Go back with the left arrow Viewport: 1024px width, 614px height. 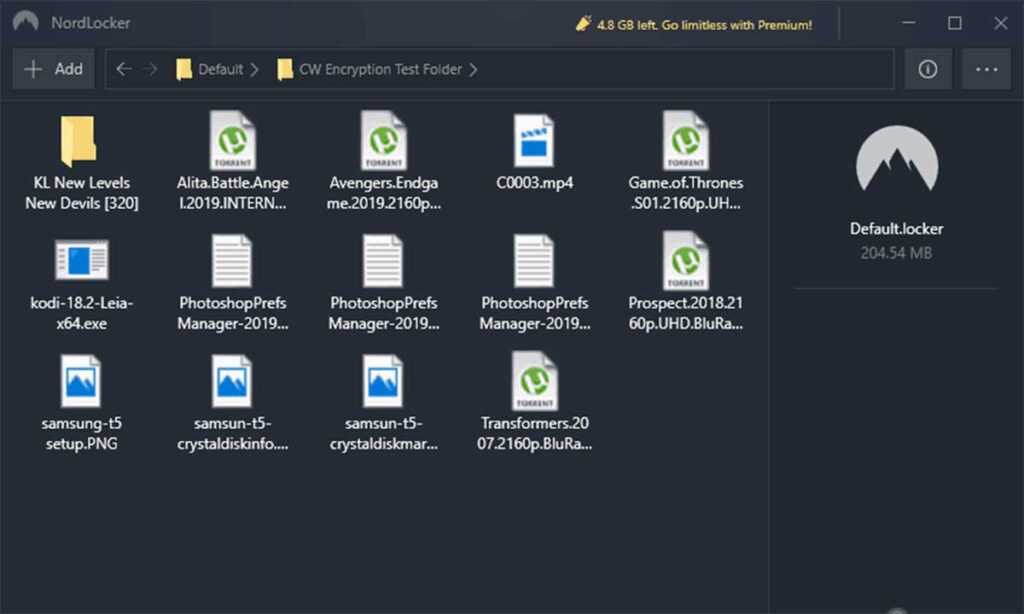(x=124, y=69)
